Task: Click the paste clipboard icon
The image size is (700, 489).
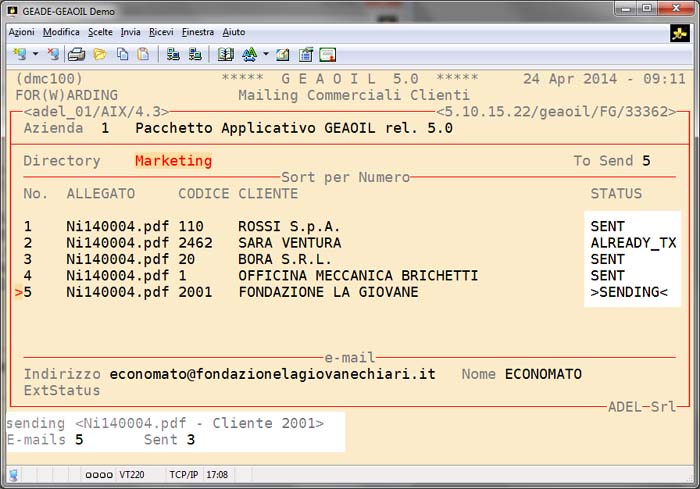Action: click(x=144, y=54)
